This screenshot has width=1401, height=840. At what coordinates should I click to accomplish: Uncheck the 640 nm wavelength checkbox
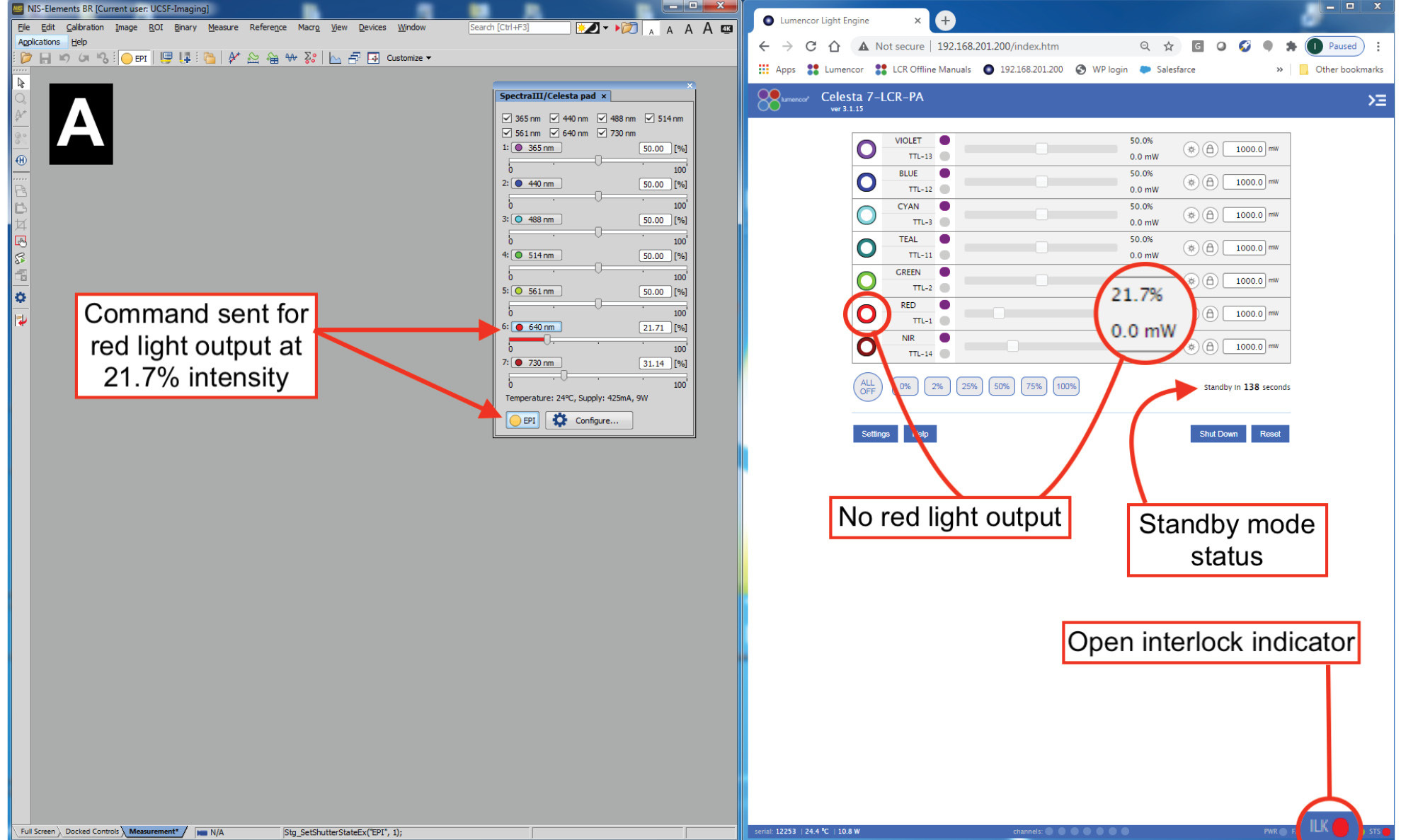point(554,133)
